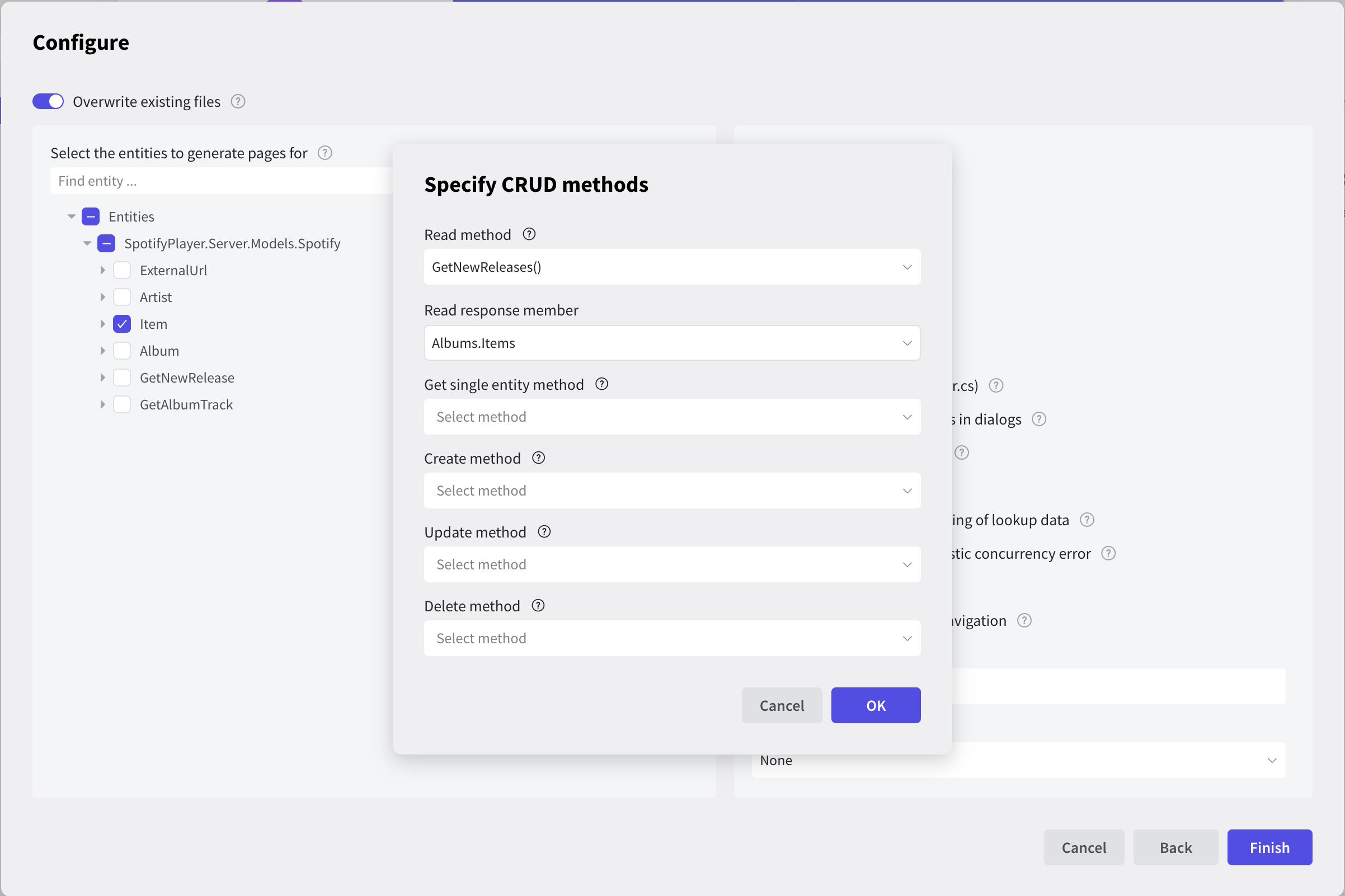
Task: Check the Artist entity checkbox
Action: pyautogui.click(x=122, y=297)
